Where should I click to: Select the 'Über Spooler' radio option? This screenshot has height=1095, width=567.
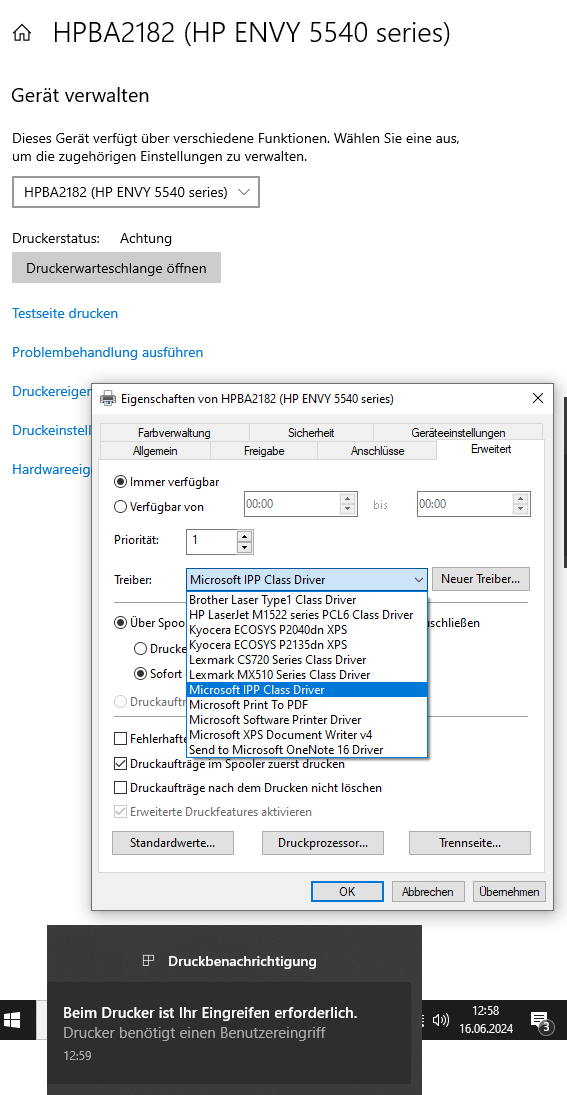[x=120, y=622]
